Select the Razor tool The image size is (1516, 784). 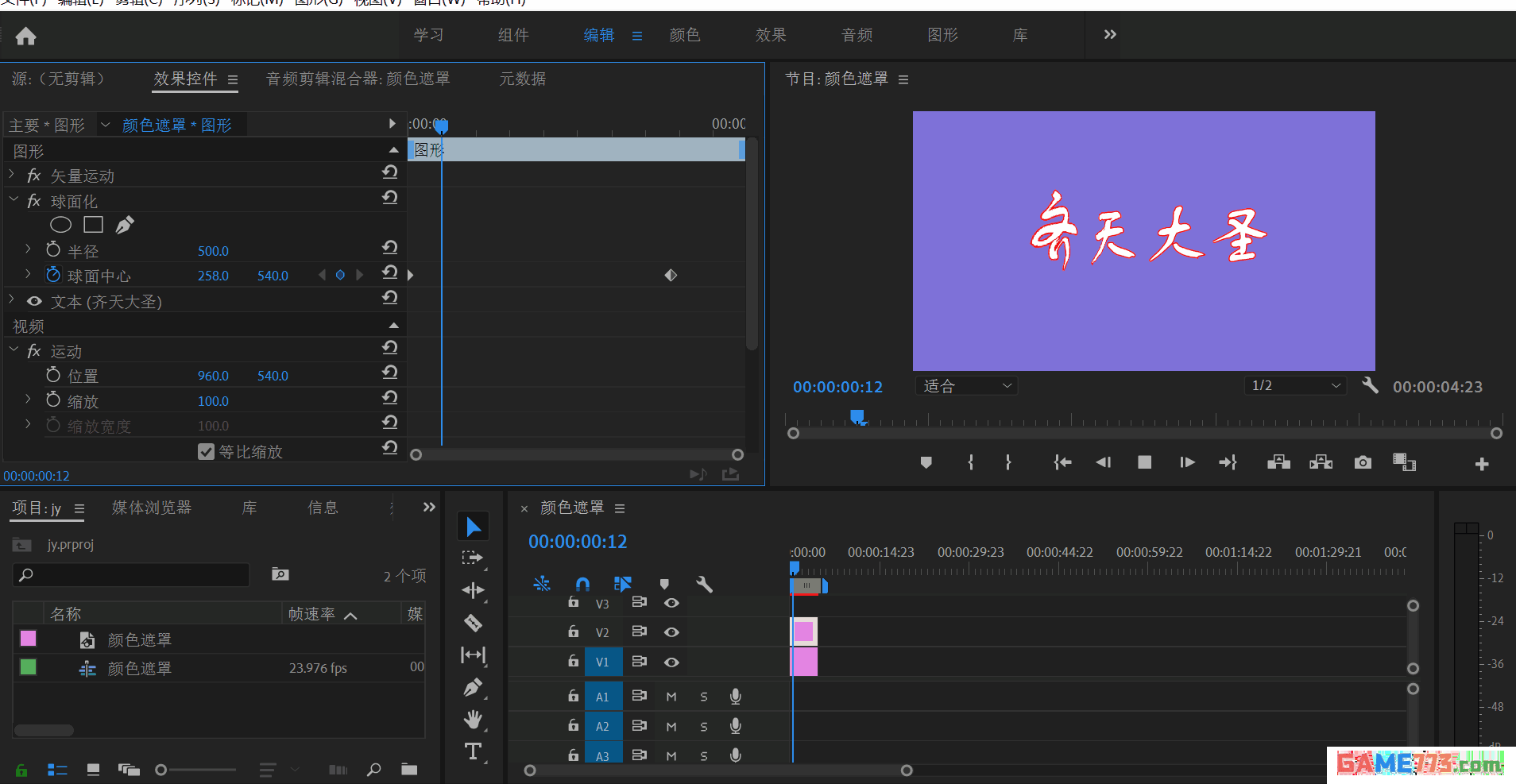point(473,623)
